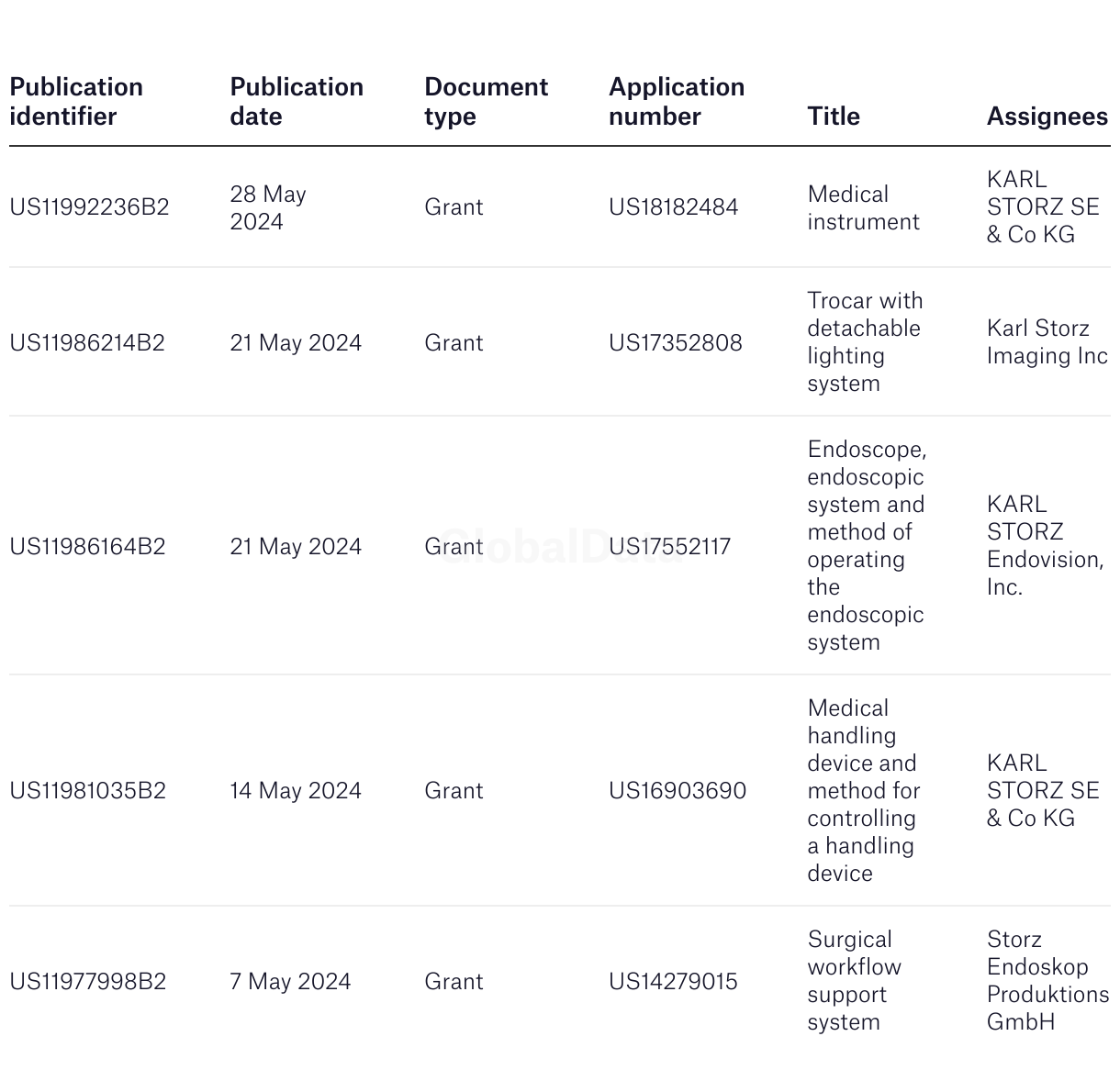
Task: Click the Assignees column header
Action: (1047, 117)
